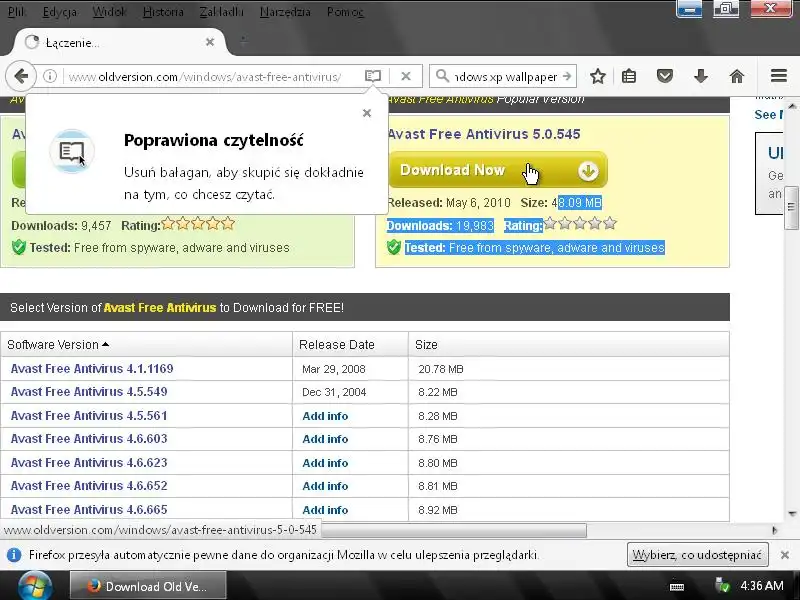The width and height of the screenshot is (800, 600).
Task: Rate Avast 5.0.545 with the star rating
Action: pyautogui.click(x=580, y=223)
